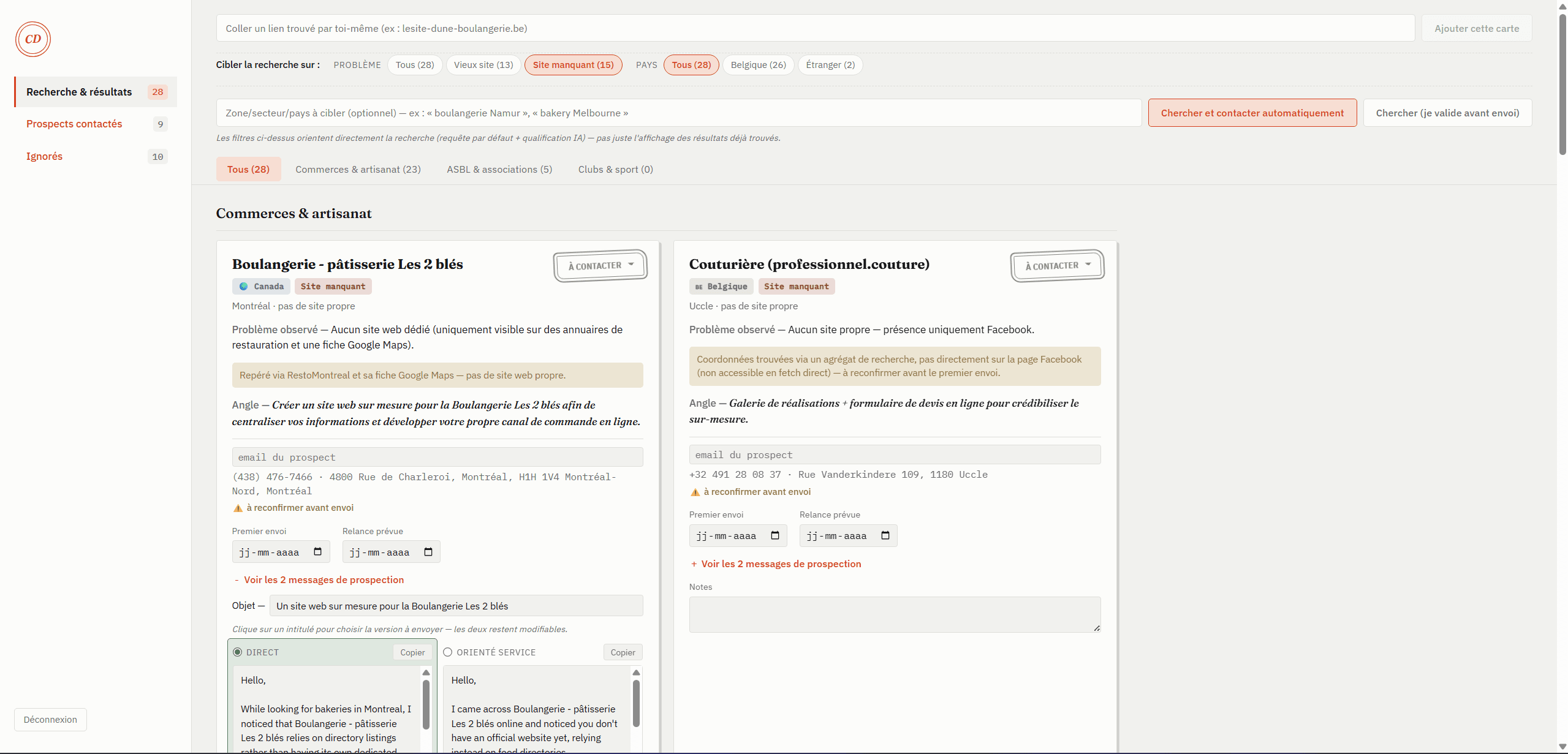The height and width of the screenshot is (754, 1568).
Task: Click the Déconnexion button
Action: (50, 720)
